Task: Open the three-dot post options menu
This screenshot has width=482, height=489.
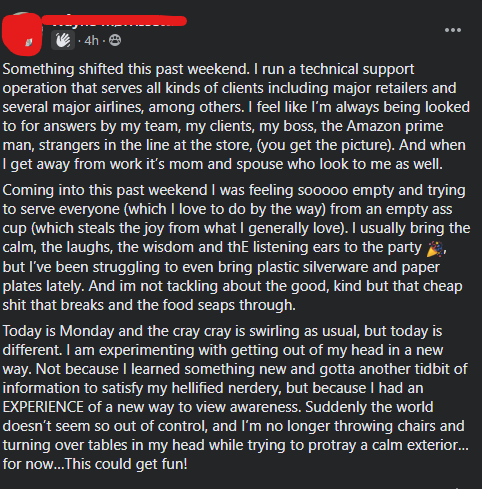Action: click(453, 30)
